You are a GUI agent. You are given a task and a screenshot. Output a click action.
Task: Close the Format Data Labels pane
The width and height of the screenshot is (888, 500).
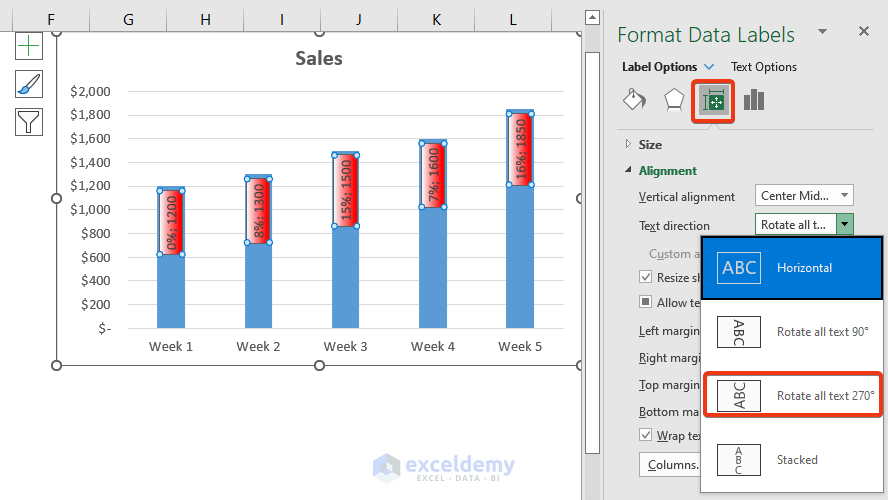[864, 31]
